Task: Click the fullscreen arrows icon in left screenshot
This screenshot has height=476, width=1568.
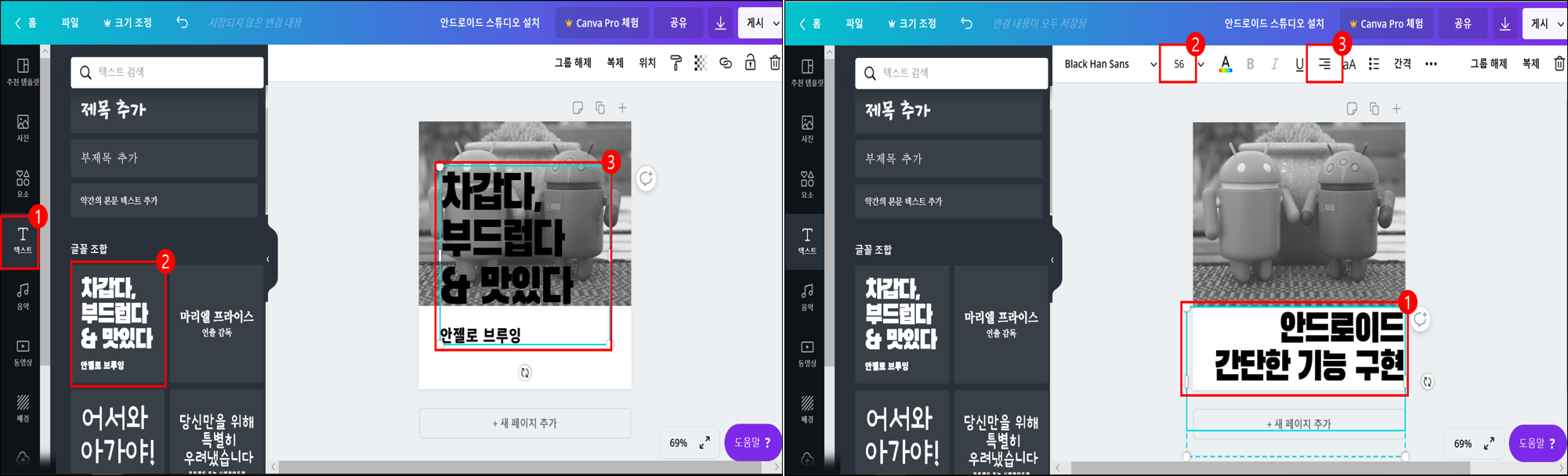Action: coord(704,442)
